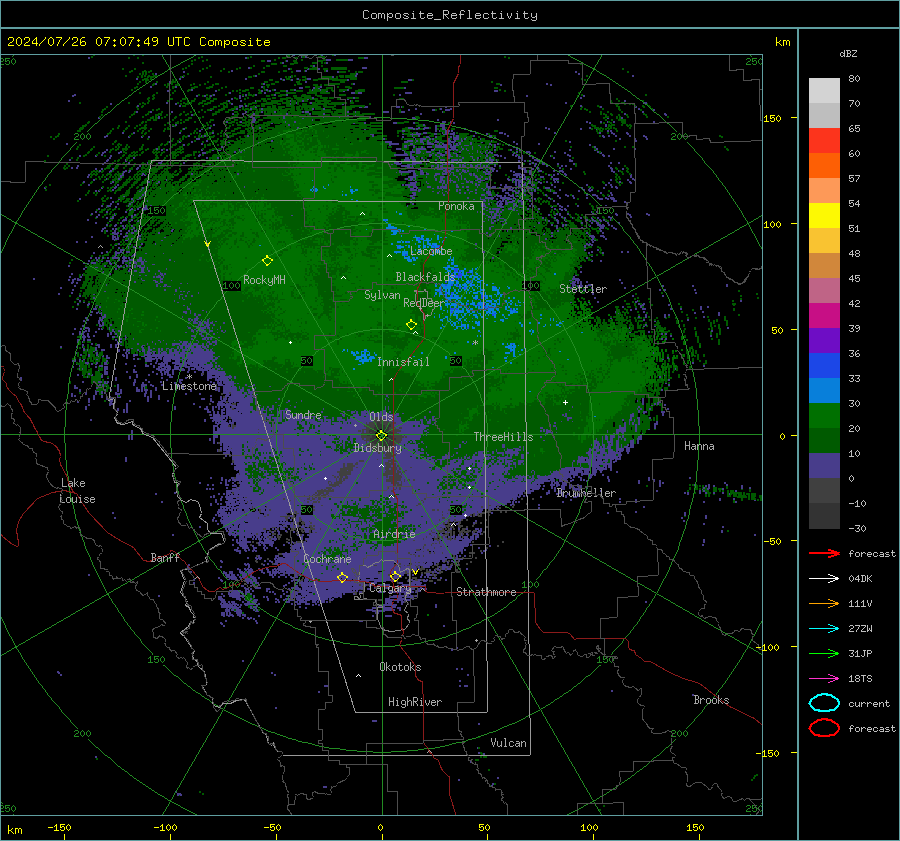The width and height of the screenshot is (900, 841).
Task: Click the yellow 54 dBZ color swatch
Action: point(824,215)
